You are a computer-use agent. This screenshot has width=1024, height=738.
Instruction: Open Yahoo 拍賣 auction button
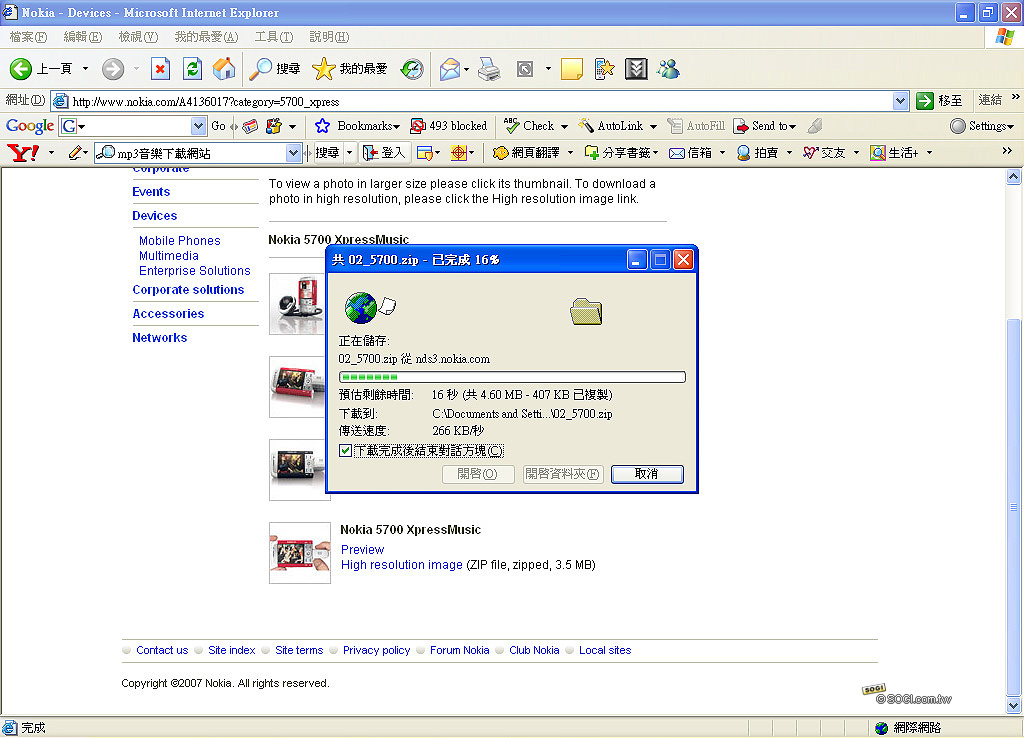coord(758,153)
